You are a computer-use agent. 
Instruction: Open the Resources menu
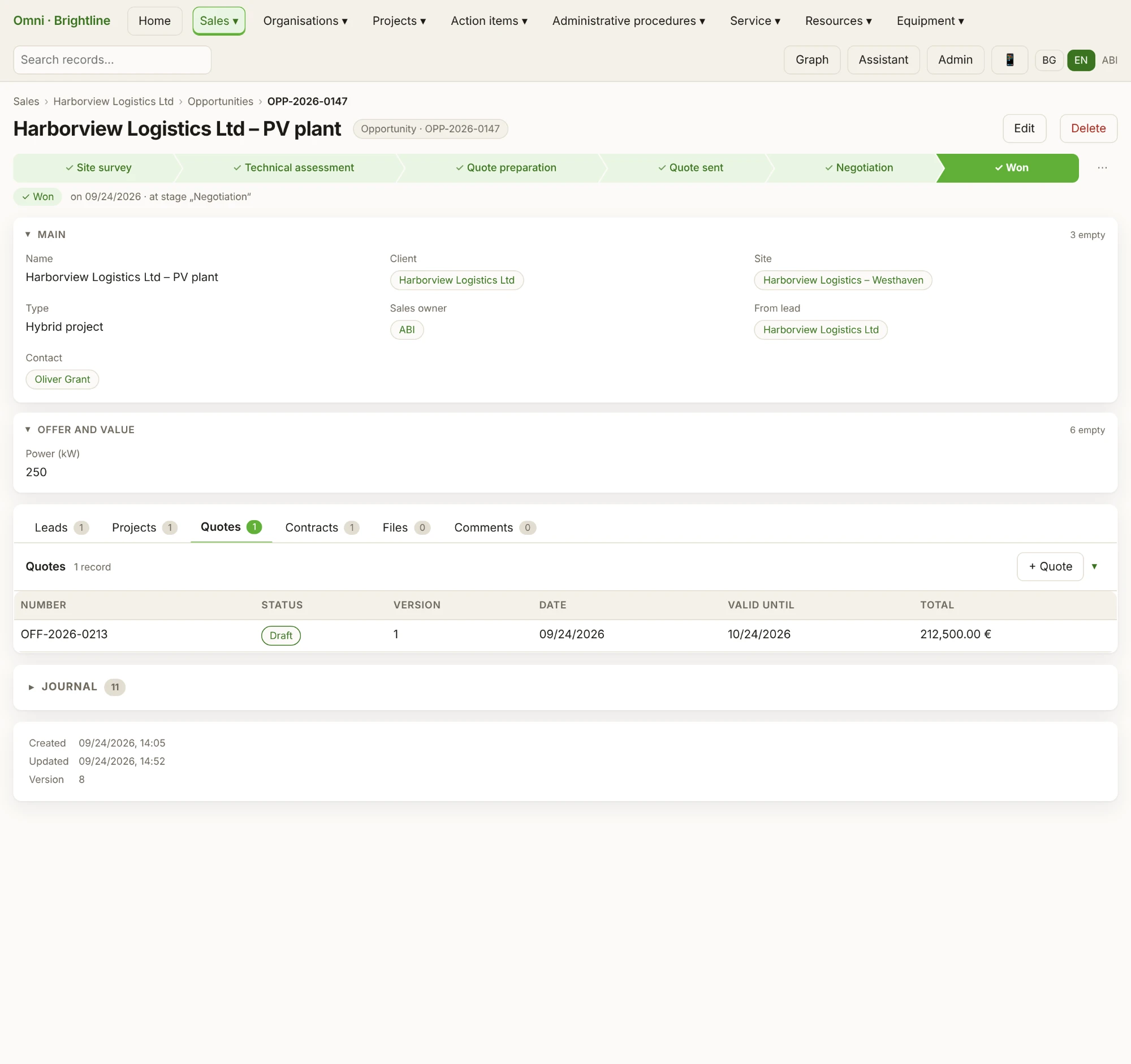click(838, 21)
